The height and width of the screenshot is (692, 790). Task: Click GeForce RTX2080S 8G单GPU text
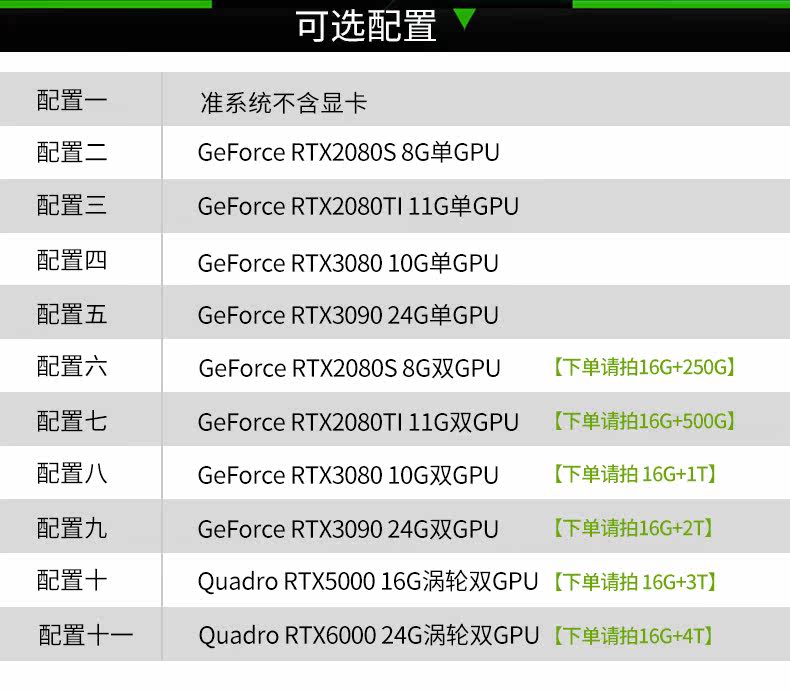tap(349, 153)
